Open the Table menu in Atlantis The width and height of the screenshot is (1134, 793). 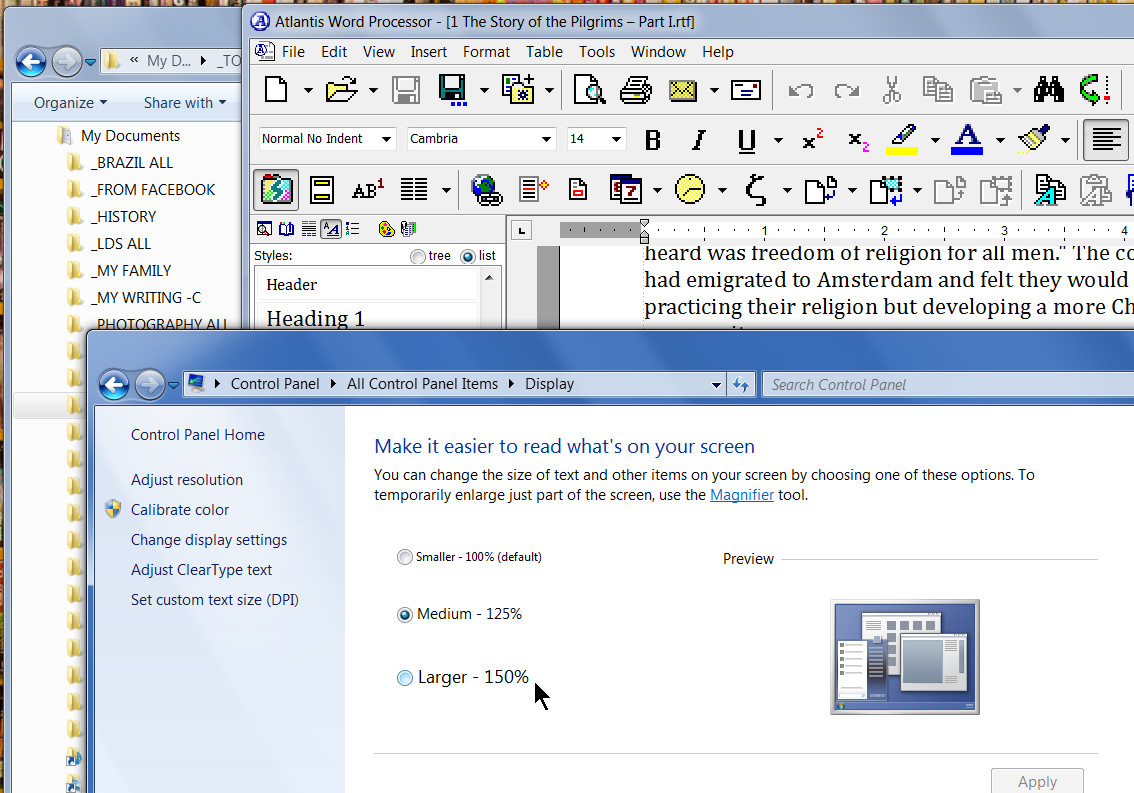pos(544,52)
